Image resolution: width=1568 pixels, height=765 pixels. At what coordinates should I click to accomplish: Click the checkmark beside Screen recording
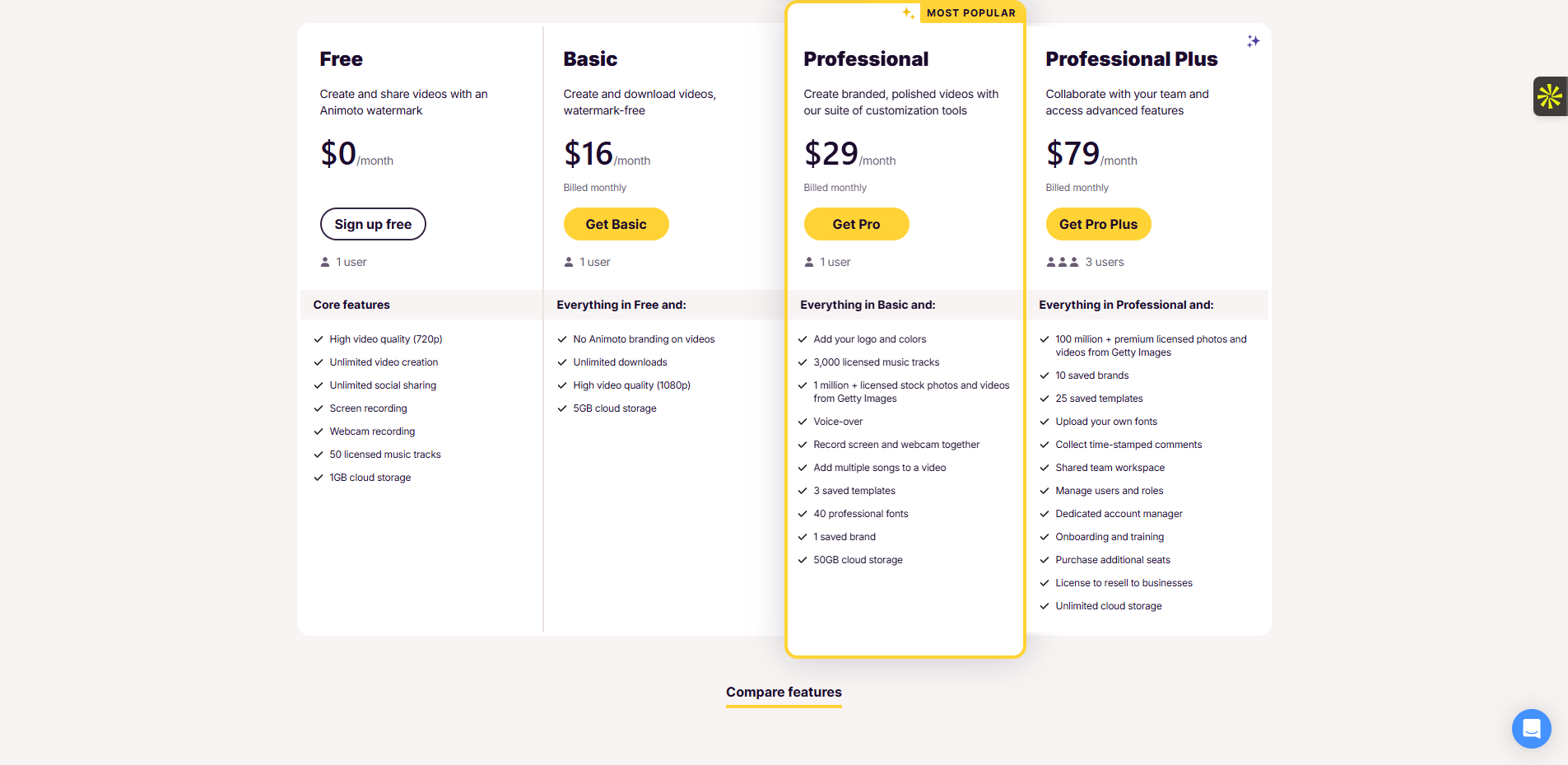319,408
